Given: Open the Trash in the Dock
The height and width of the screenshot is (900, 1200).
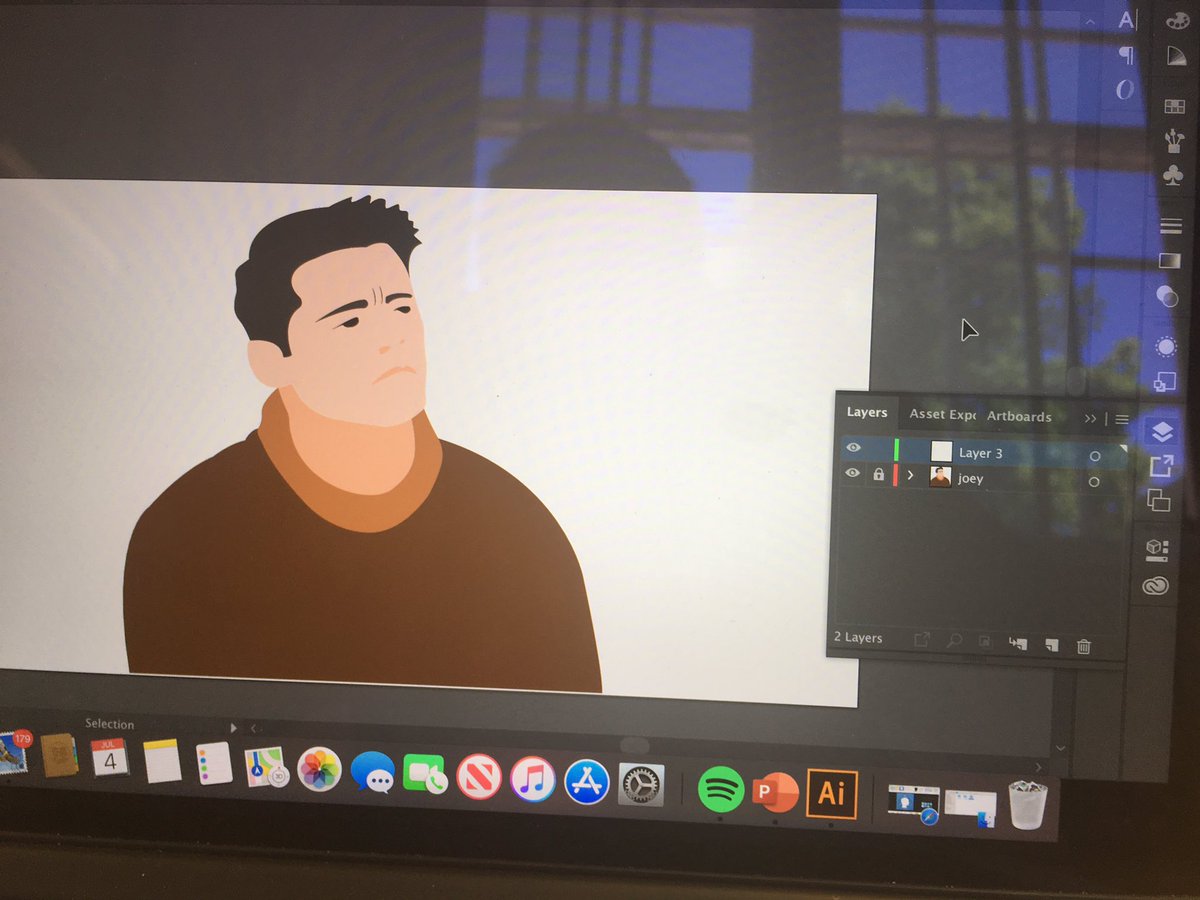Looking at the screenshot, I should click(x=1027, y=804).
